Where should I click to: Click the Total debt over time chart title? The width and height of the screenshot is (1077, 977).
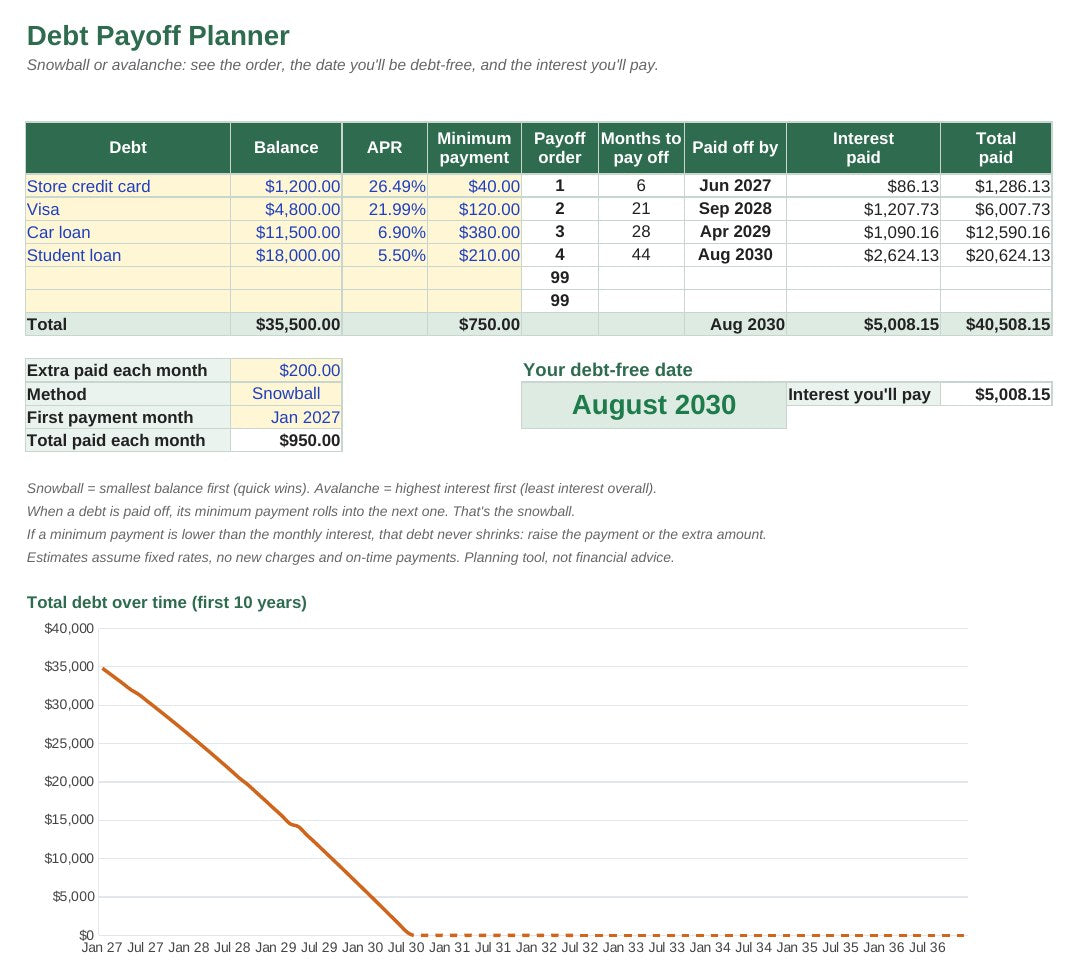[167, 603]
